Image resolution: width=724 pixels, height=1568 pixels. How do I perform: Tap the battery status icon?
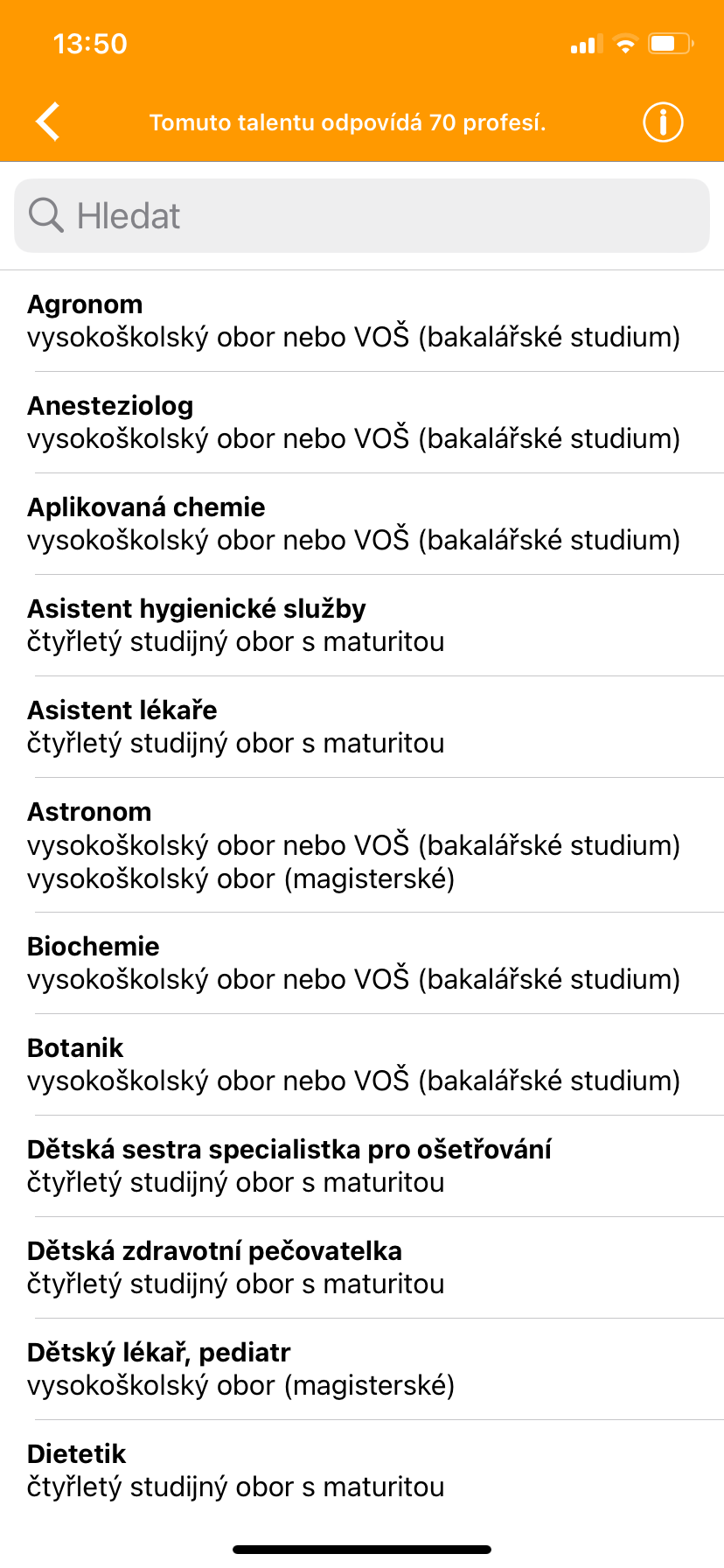click(671, 44)
